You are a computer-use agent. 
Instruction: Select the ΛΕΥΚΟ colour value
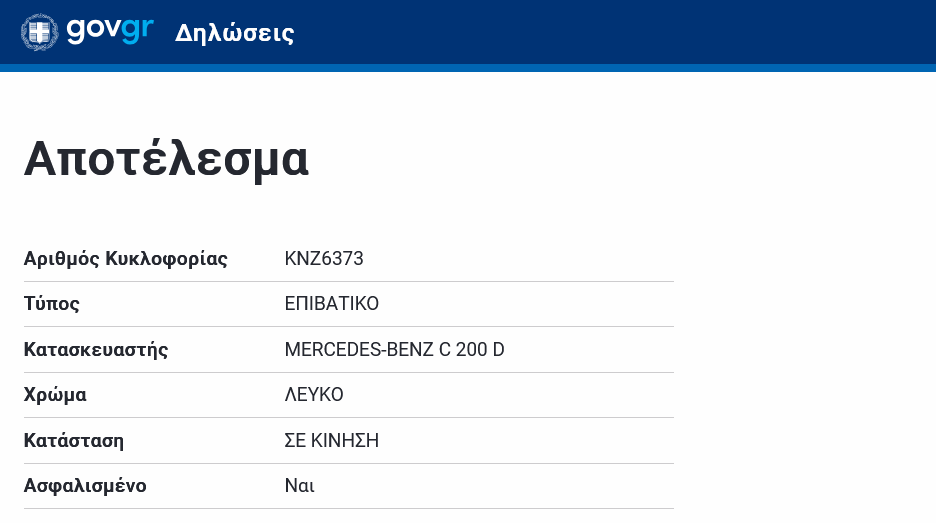coord(314,395)
